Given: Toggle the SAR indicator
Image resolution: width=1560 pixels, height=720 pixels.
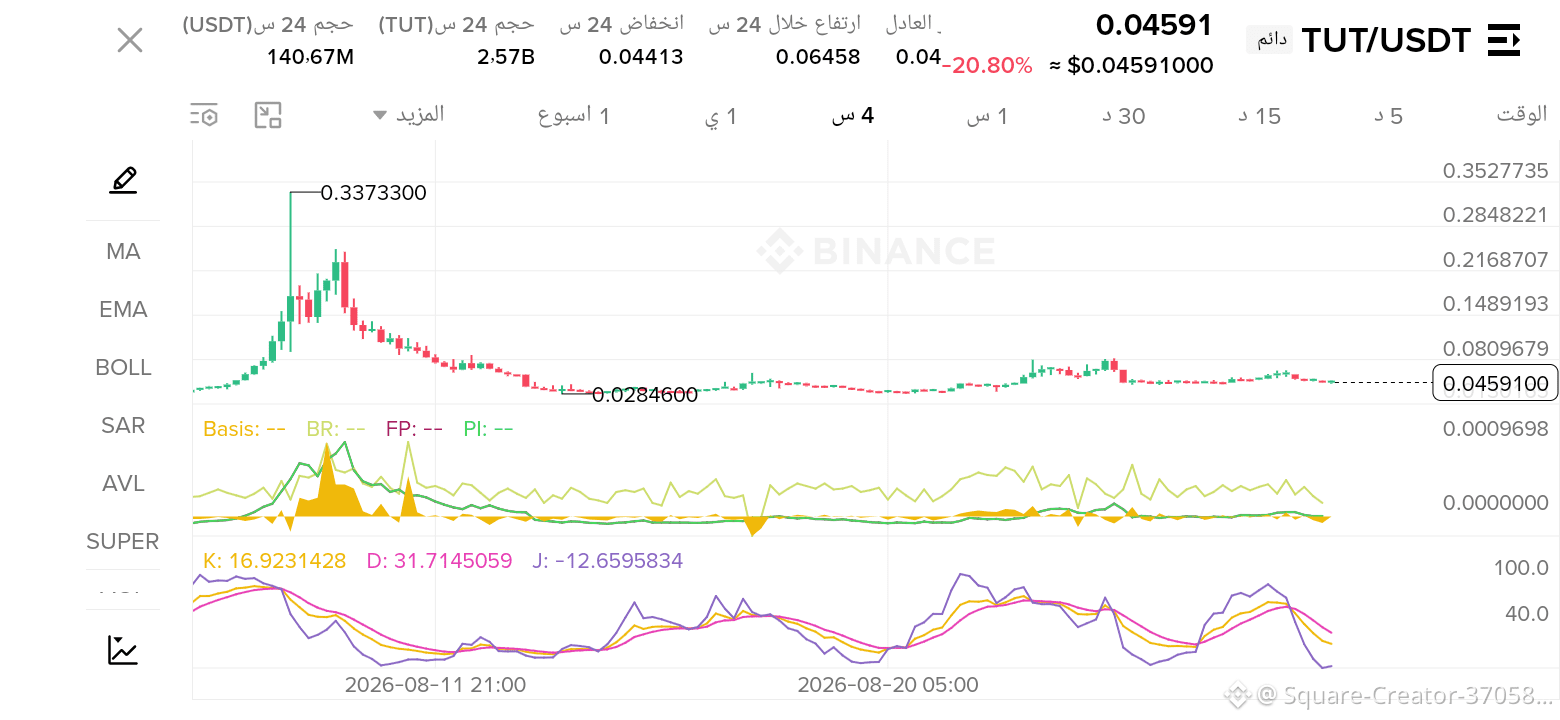Looking at the screenshot, I should coord(123,425).
